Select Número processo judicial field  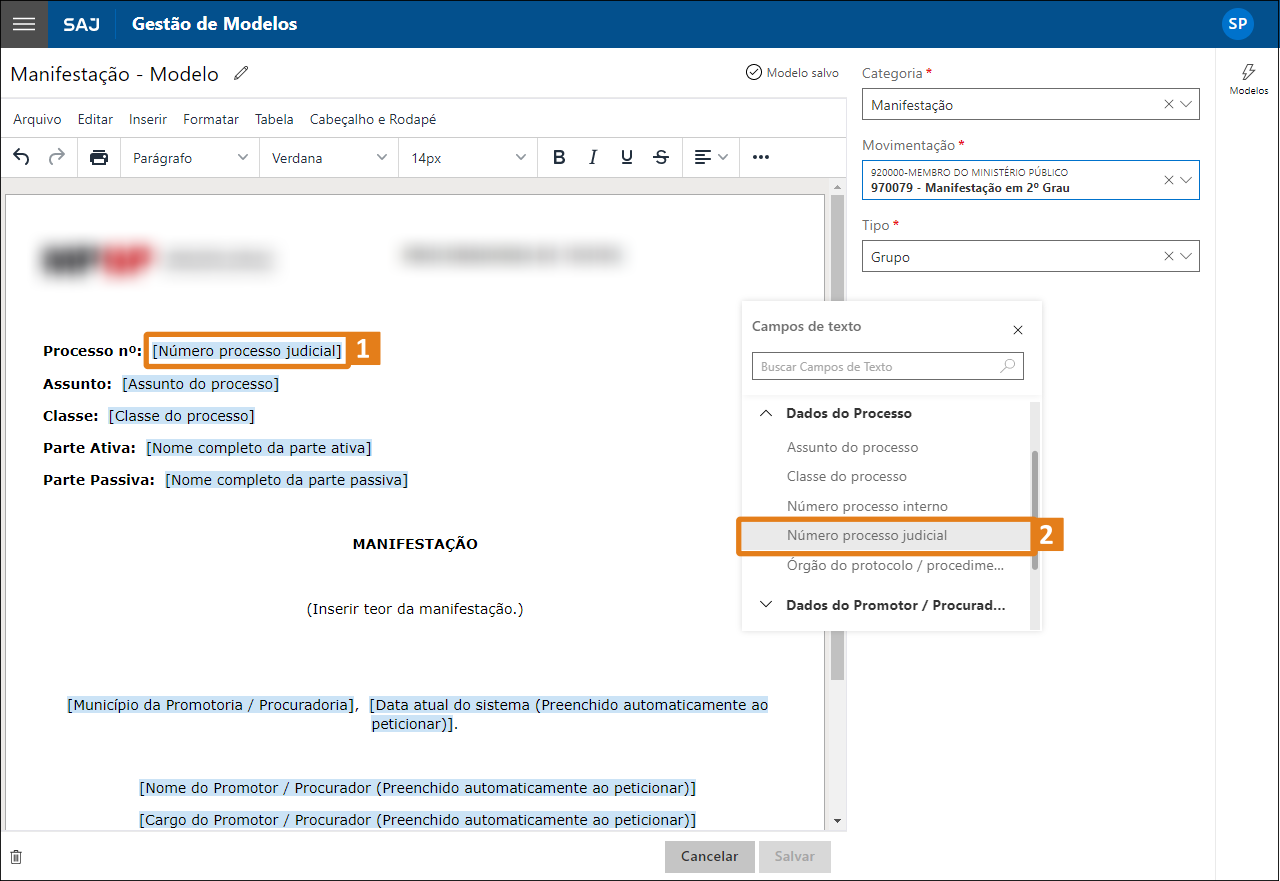pos(866,536)
